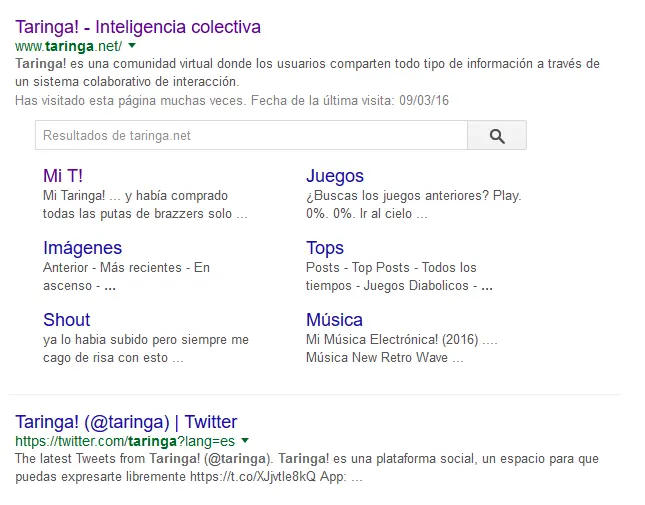Expand dropdown arrow next to twitter.com/taringa URL
645x505 pixels.
[245, 440]
